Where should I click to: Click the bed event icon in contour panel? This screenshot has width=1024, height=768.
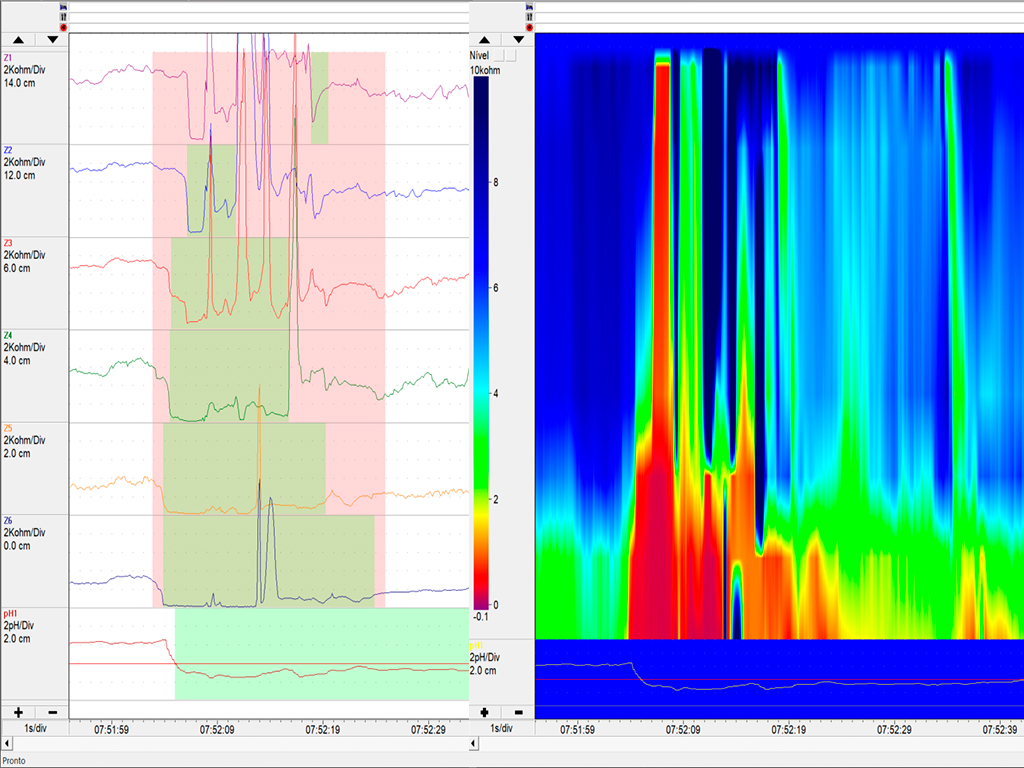point(529,6)
